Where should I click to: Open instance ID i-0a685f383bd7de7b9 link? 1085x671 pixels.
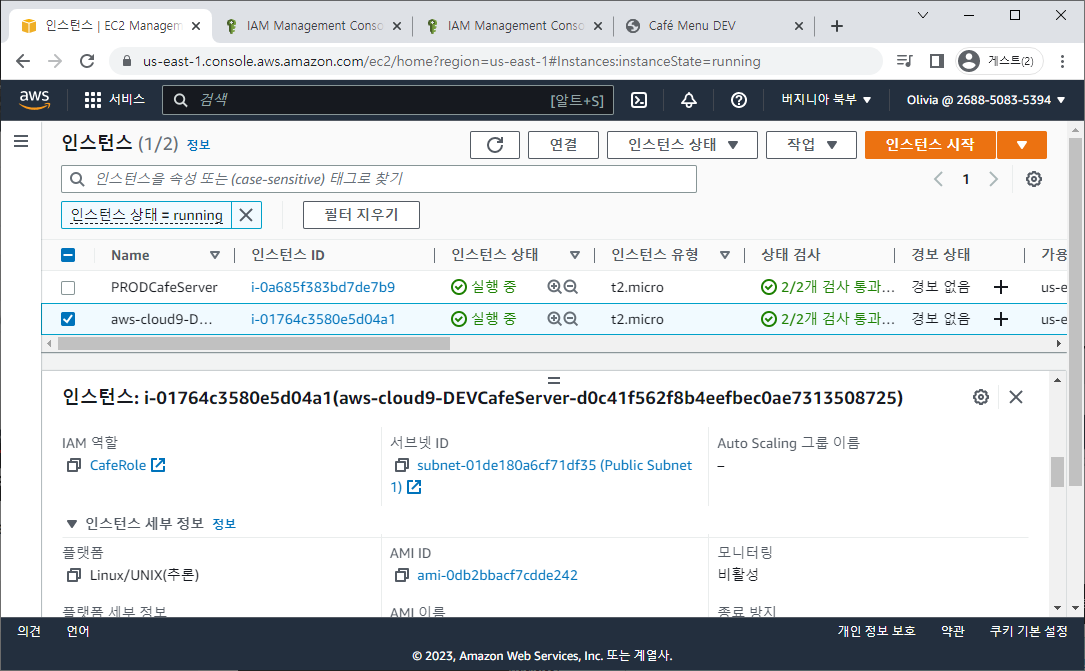click(322, 287)
